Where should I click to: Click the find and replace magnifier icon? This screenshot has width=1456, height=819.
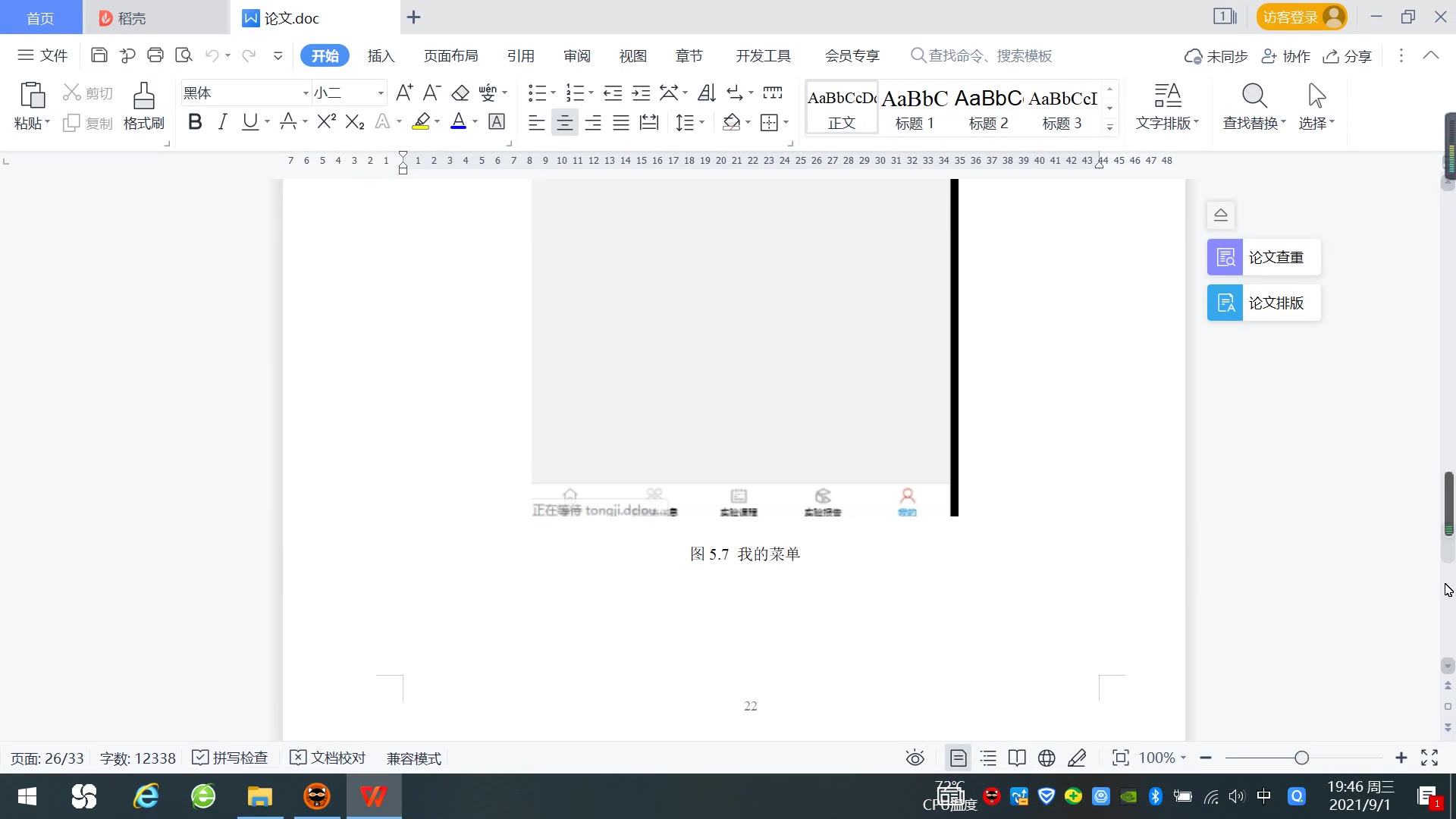(1254, 97)
